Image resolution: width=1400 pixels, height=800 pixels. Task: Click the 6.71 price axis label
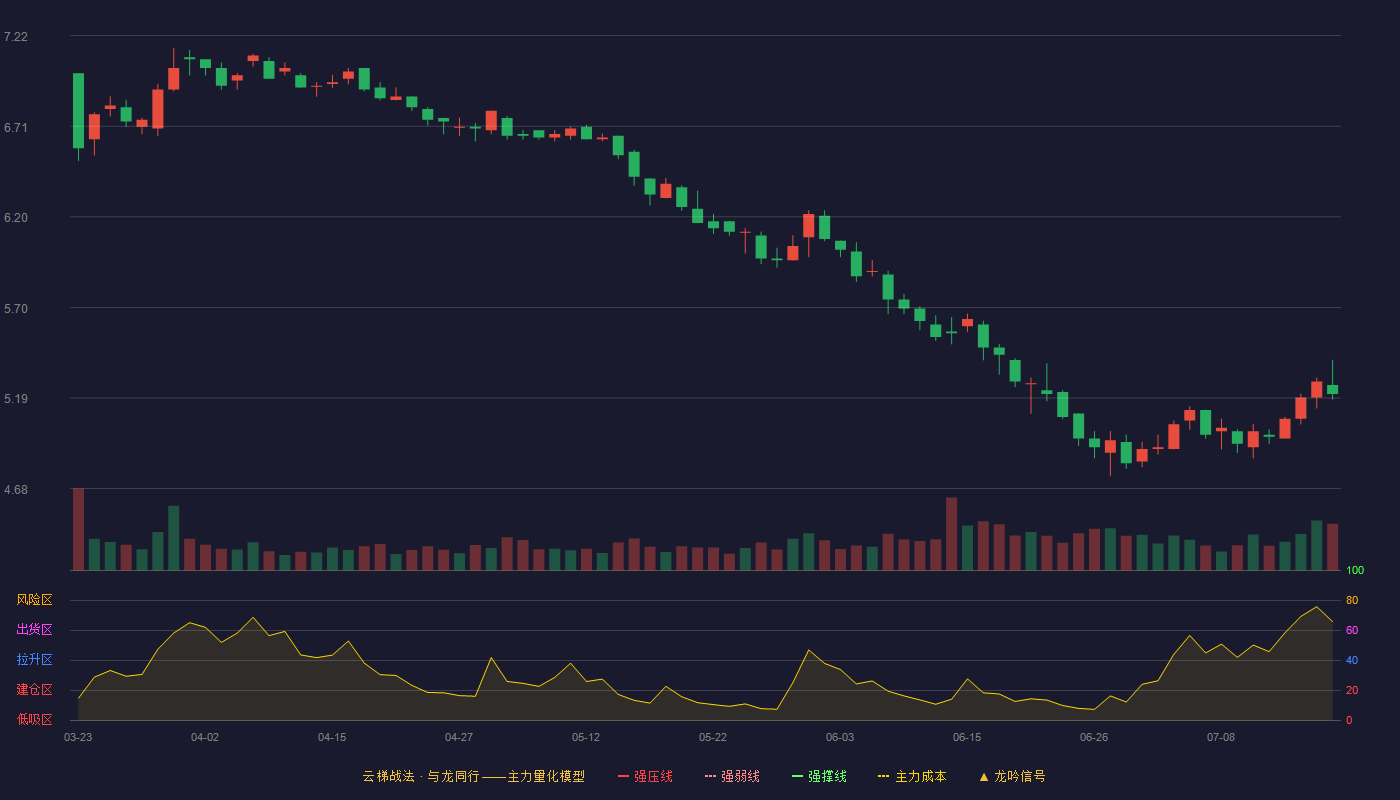coord(16,128)
